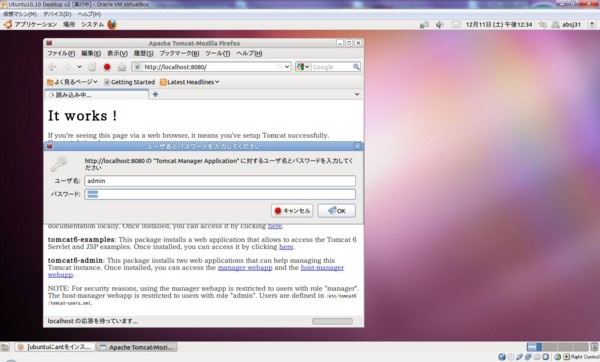
Task: Open the システム menu in Ubuntu panel
Action: coord(92,24)
